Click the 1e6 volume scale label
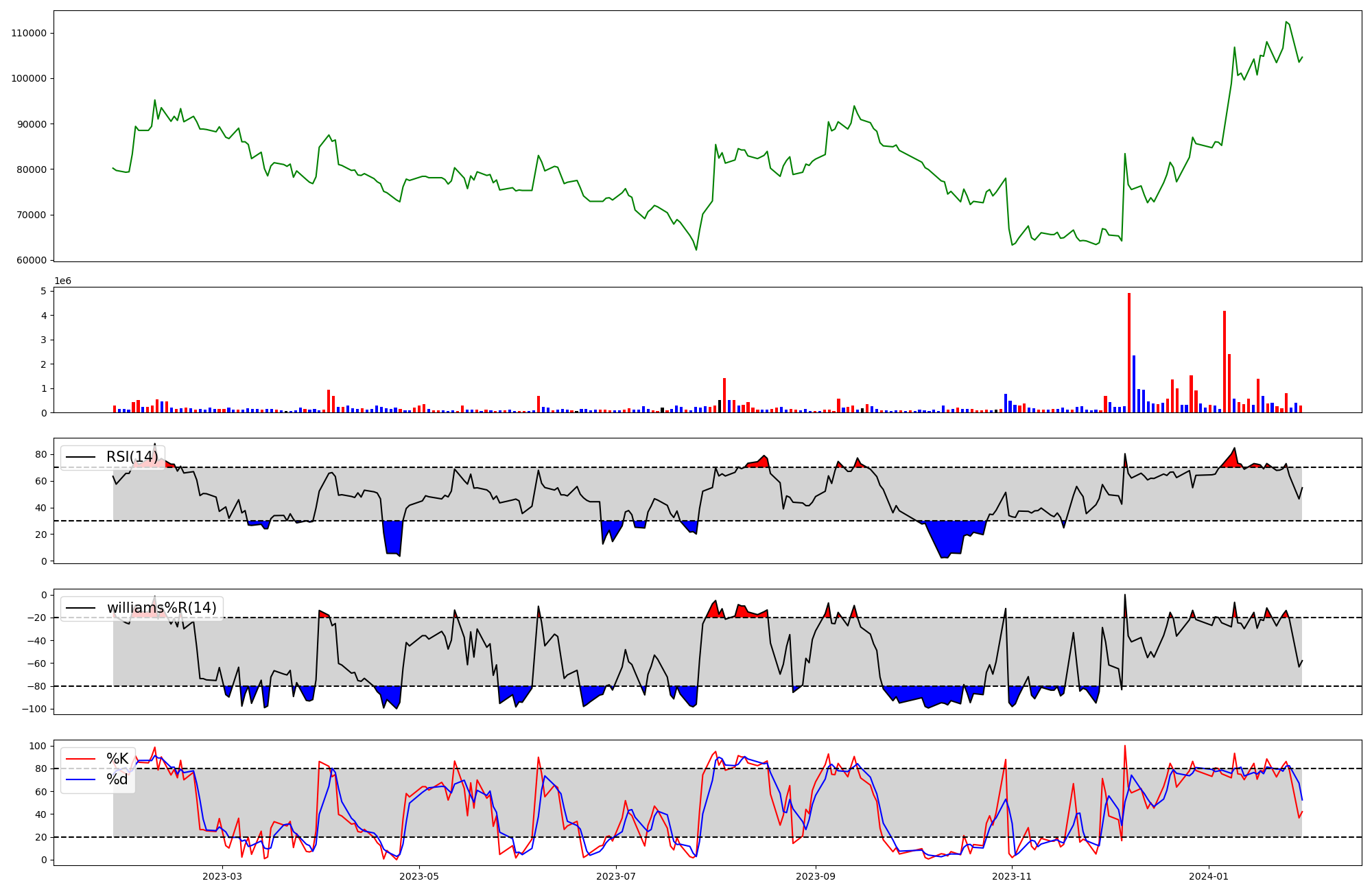Viewport: 1372px width, 892px height. point(62,281)
